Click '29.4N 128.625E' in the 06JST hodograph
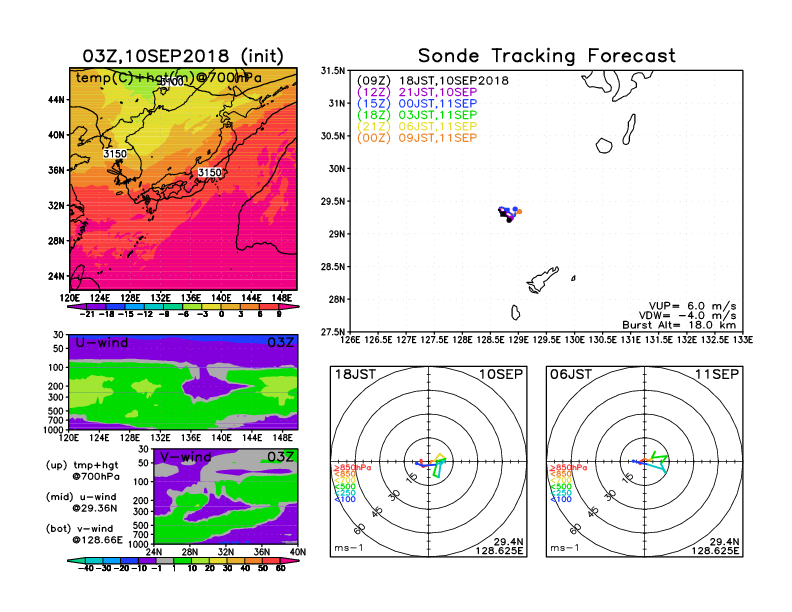The image size is (792, 612). pyautogui.click(x=715, y=546)
